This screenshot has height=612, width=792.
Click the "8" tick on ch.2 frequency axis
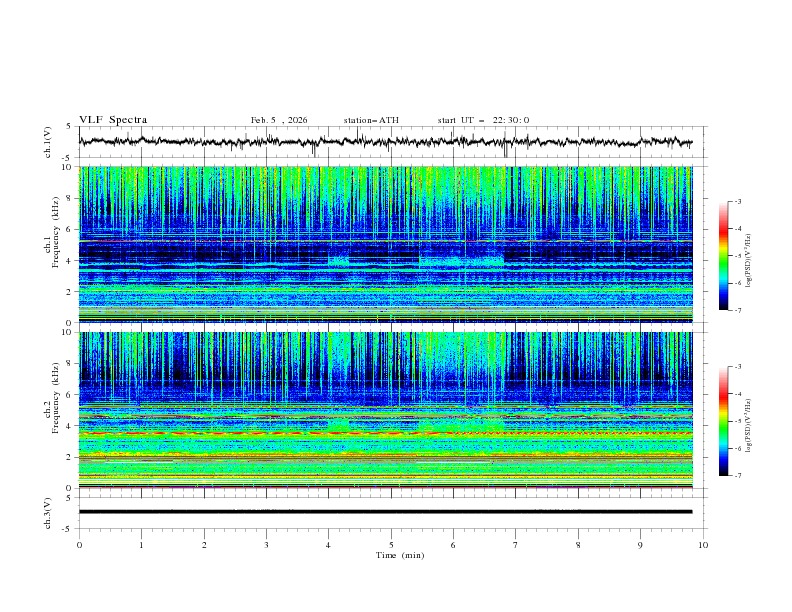(x=70, y=364)
